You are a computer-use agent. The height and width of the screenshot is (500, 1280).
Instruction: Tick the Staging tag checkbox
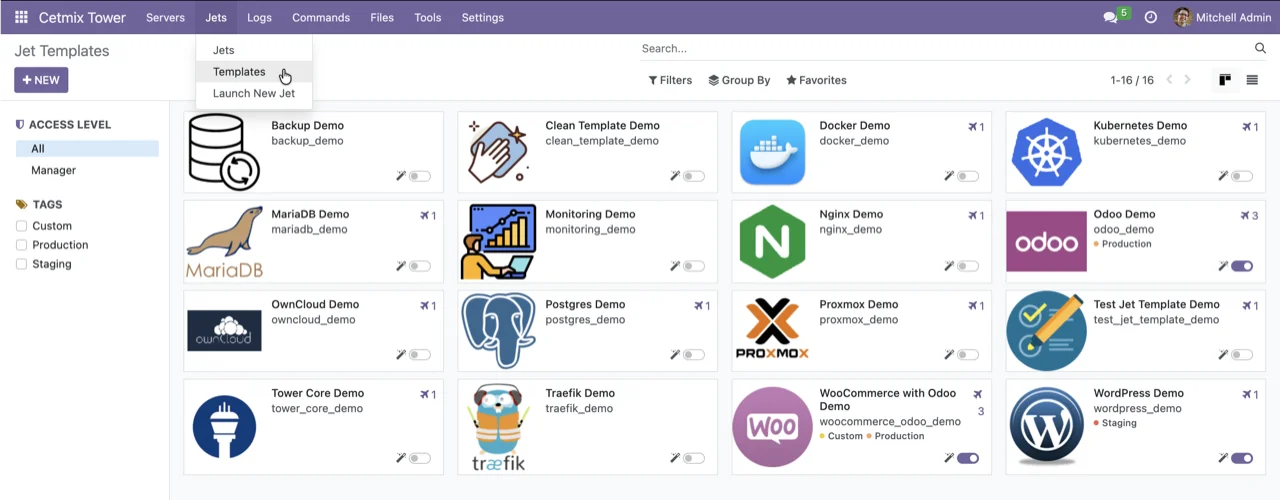tap(22, 264)
